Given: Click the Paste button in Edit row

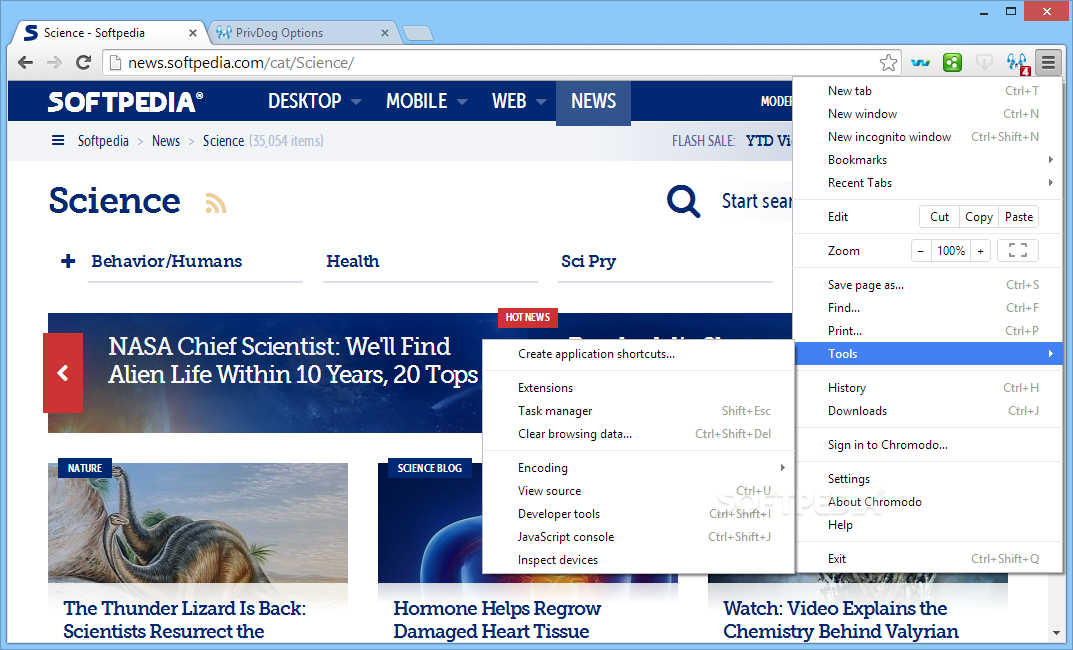Looking at the screenshot, I should 1019,217.
